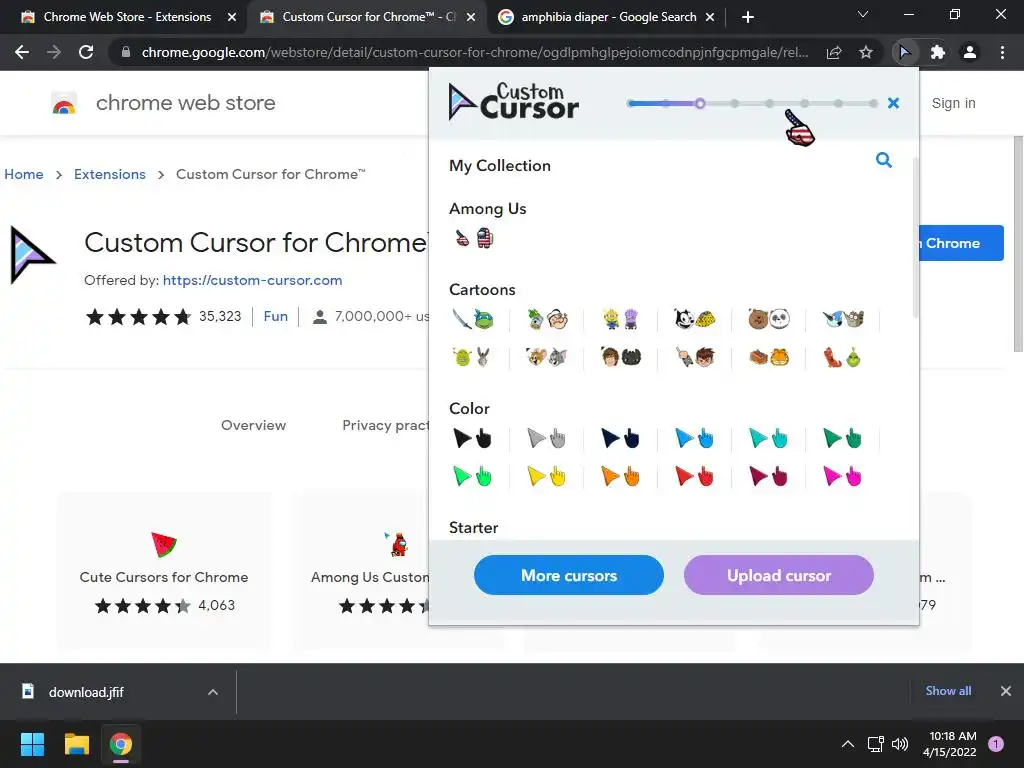Open the Fun category link

[x=276, y=316]
